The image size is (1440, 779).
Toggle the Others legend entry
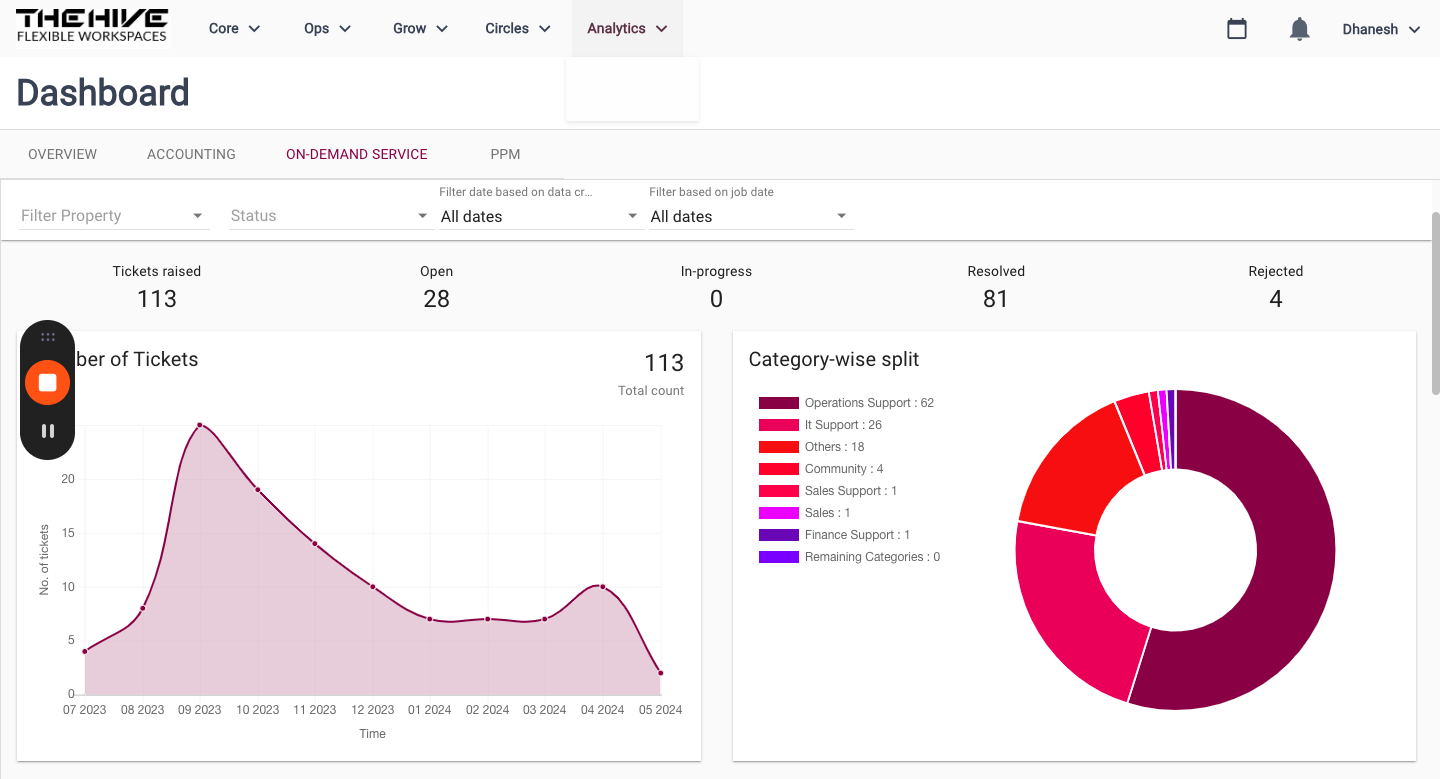coord(811,447)
